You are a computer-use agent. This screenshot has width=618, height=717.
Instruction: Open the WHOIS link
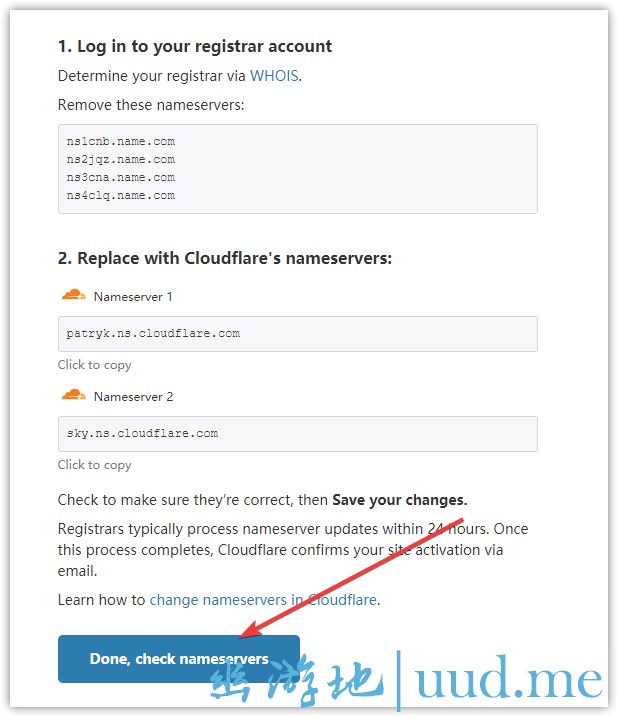click(x=274, y=75)
